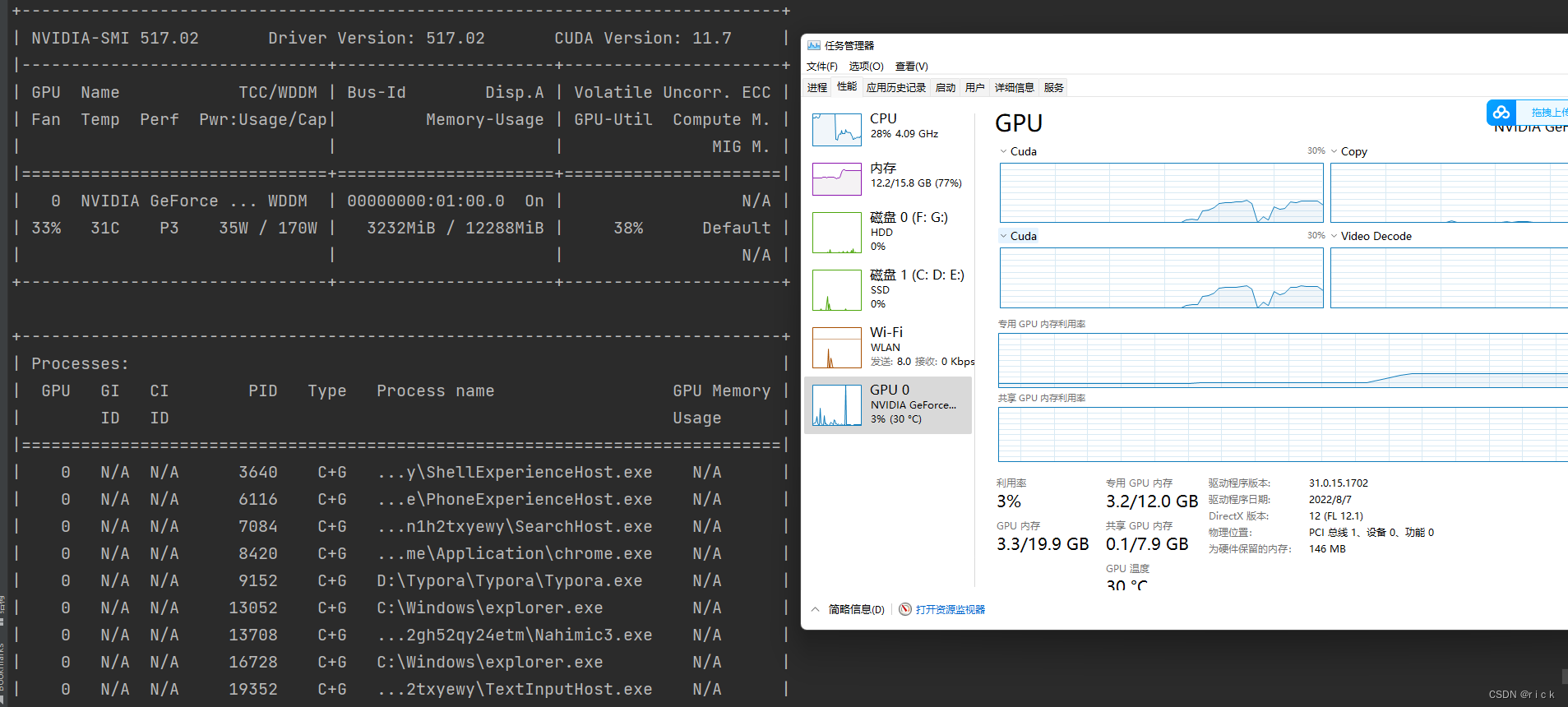Image resolution: width=1568 pixels, height=707 pixels.
Task: Click the TextInputHost.exe process row
Action: coord(401,689)
